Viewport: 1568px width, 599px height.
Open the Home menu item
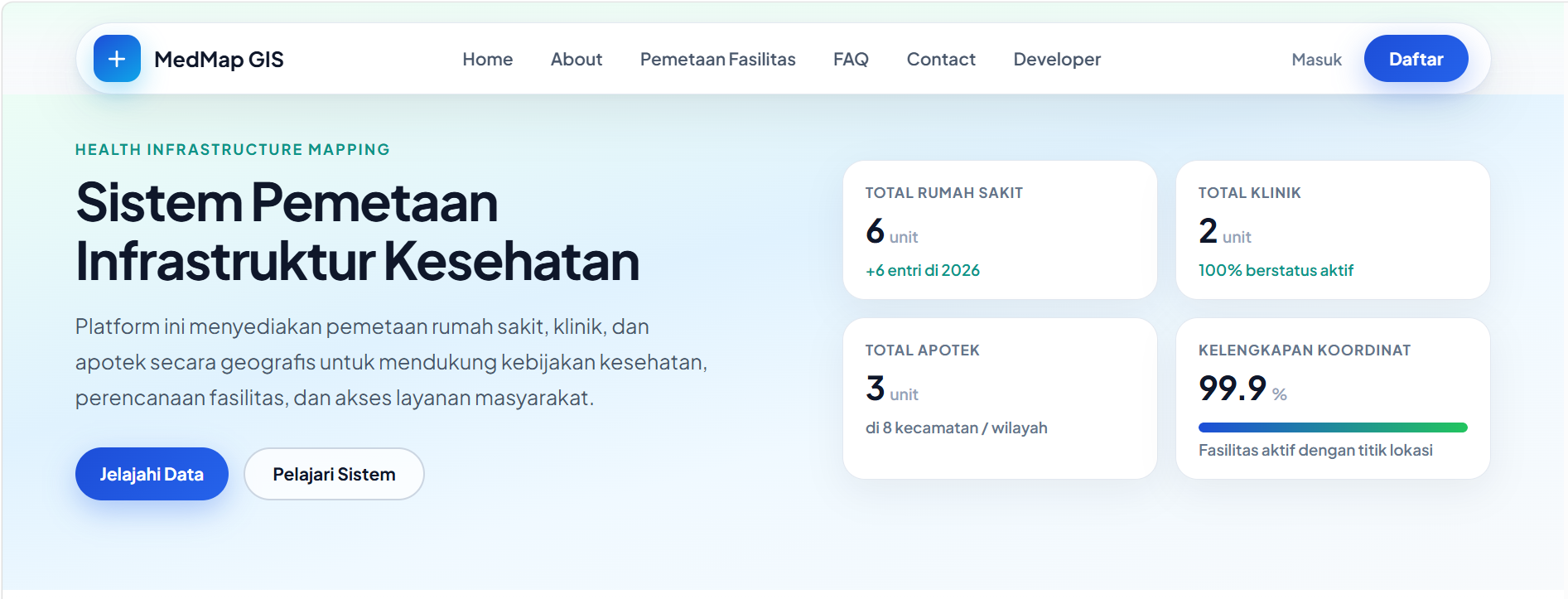click(x=488, y=60)
